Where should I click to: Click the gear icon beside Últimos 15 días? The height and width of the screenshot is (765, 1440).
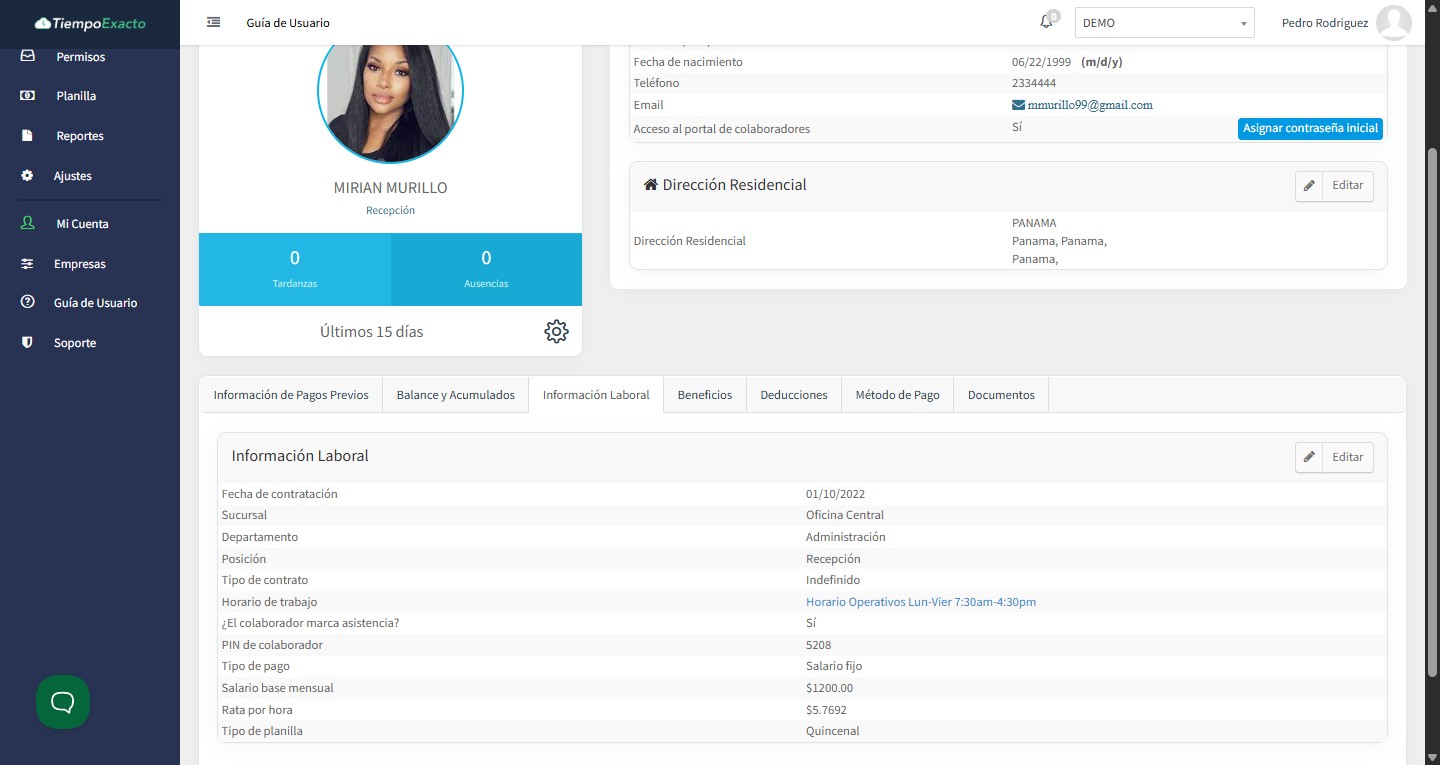tap(556, 332)
